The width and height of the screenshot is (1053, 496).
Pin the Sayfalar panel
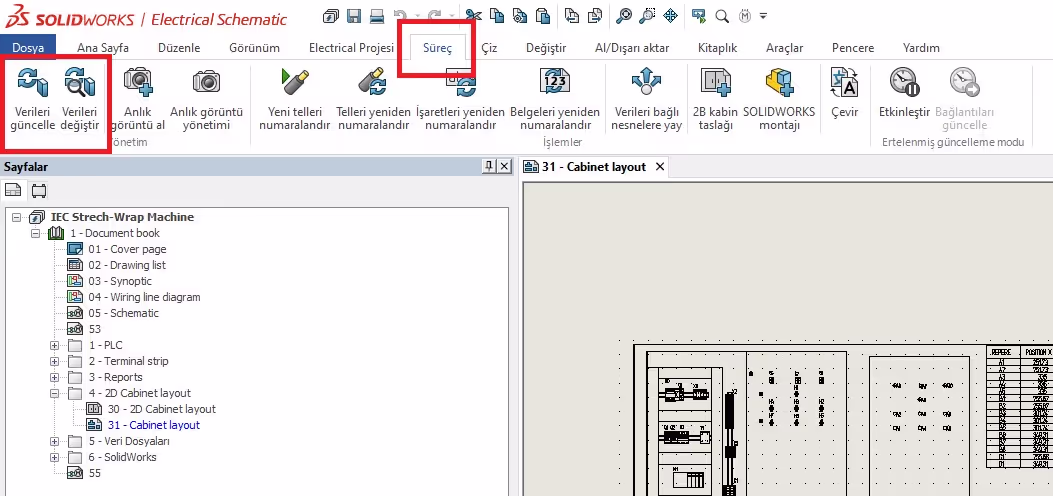pos(490,167)
